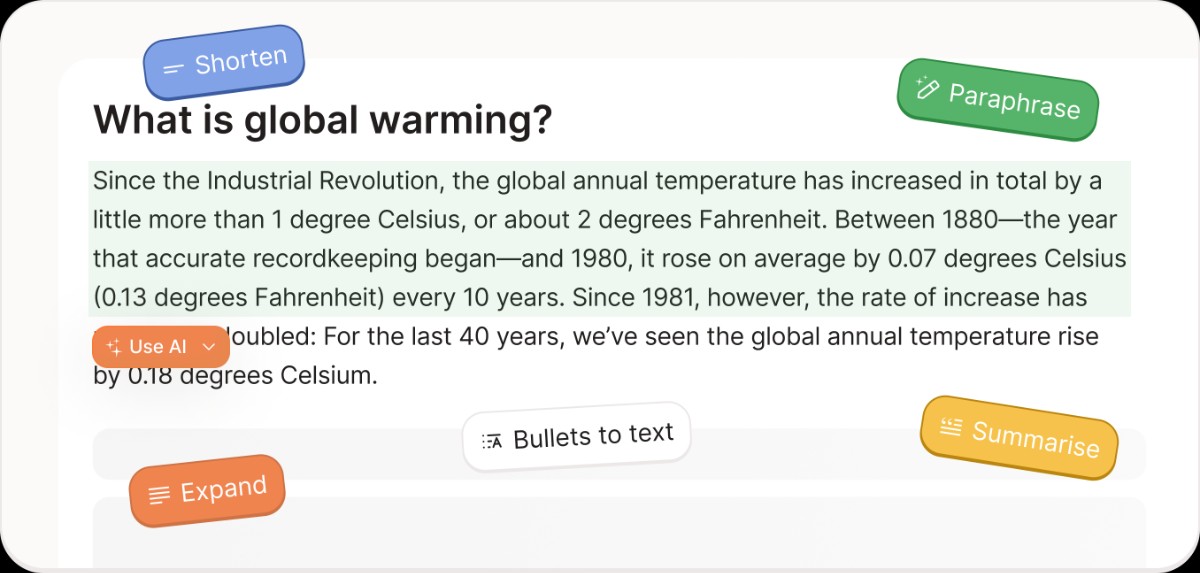Click the Paraphrase magic pen icon
This screenshot has width=1200, height=573.
pos(927,88)
